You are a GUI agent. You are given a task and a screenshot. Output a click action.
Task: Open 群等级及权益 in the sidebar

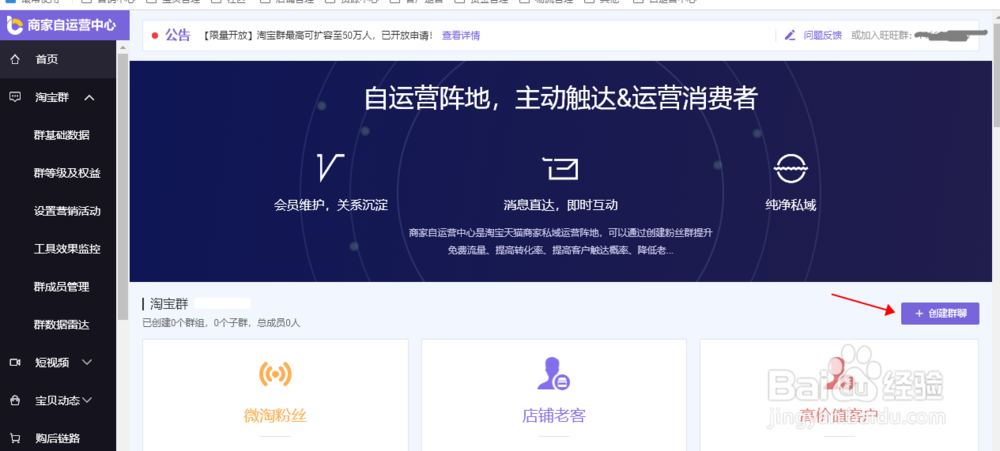[x=67, y=174]
